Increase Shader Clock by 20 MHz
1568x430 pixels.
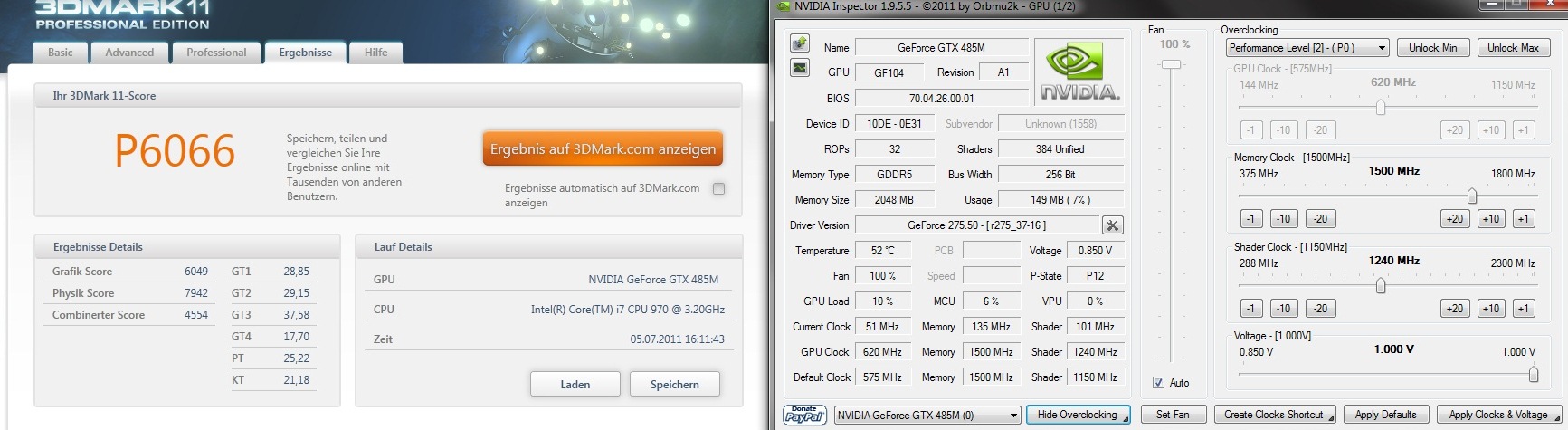coord(1455,309)
